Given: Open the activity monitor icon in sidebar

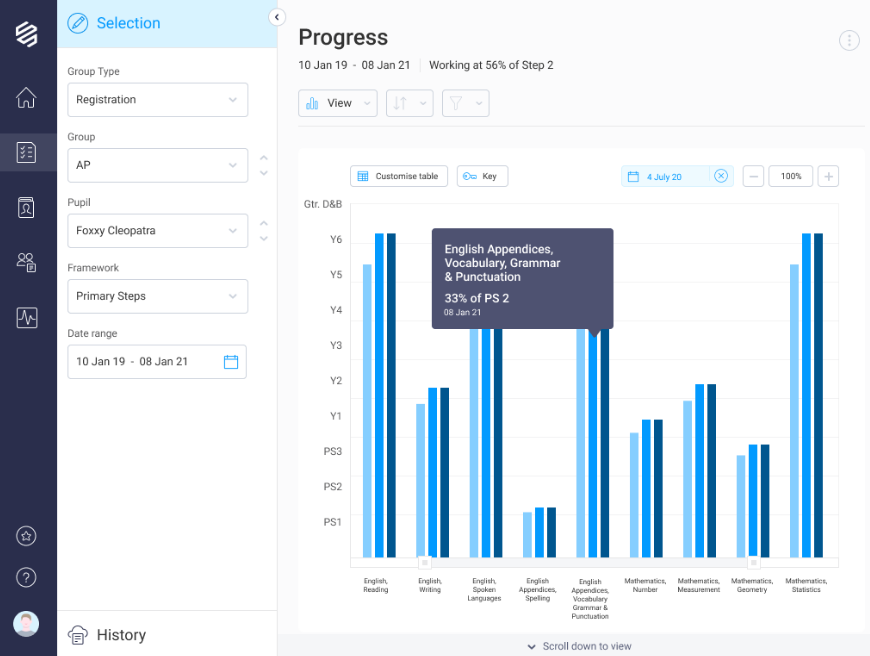Looking at the screenshot, I should pos(27,318).
